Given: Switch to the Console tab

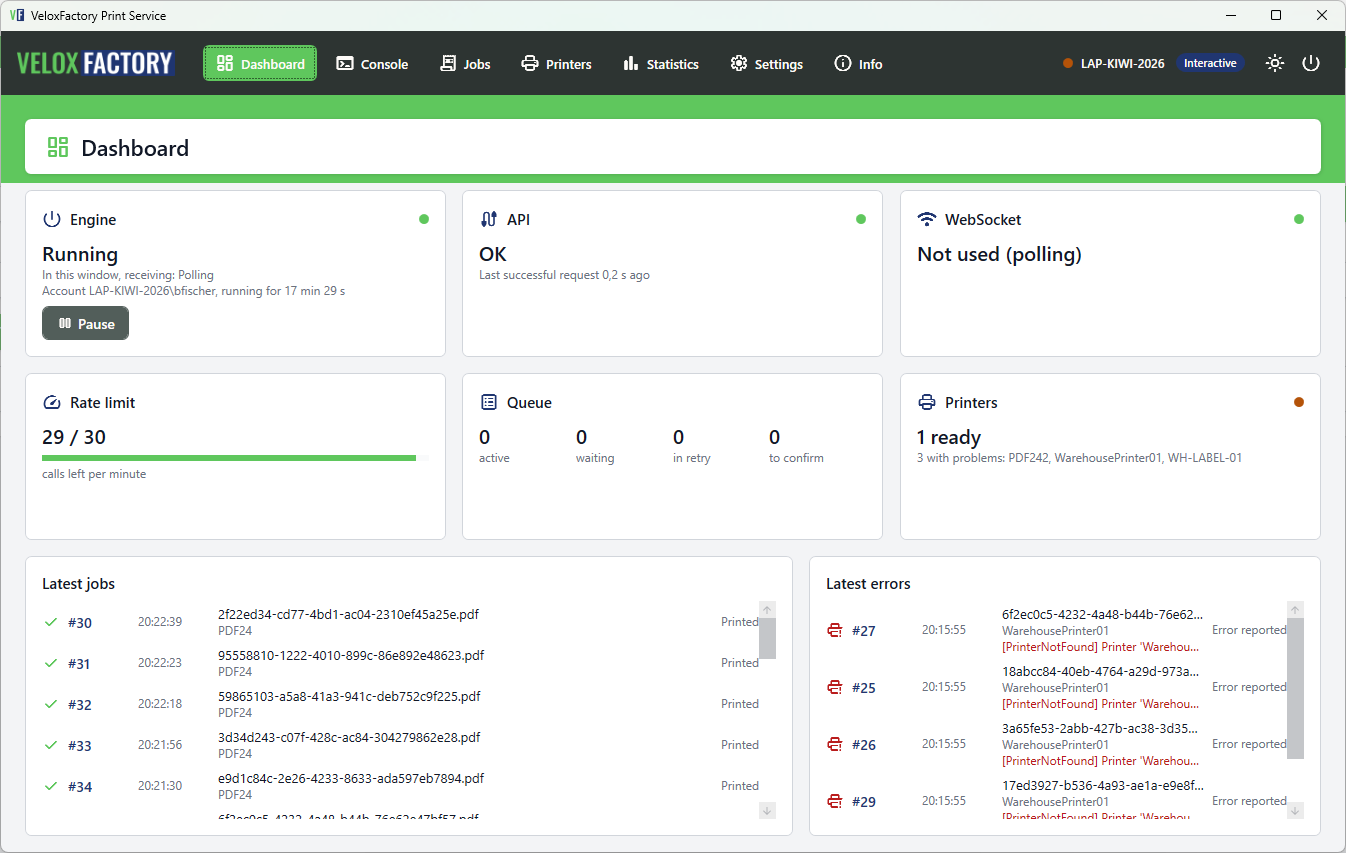Looking at the screenshot, I should [x=372, y=63].
